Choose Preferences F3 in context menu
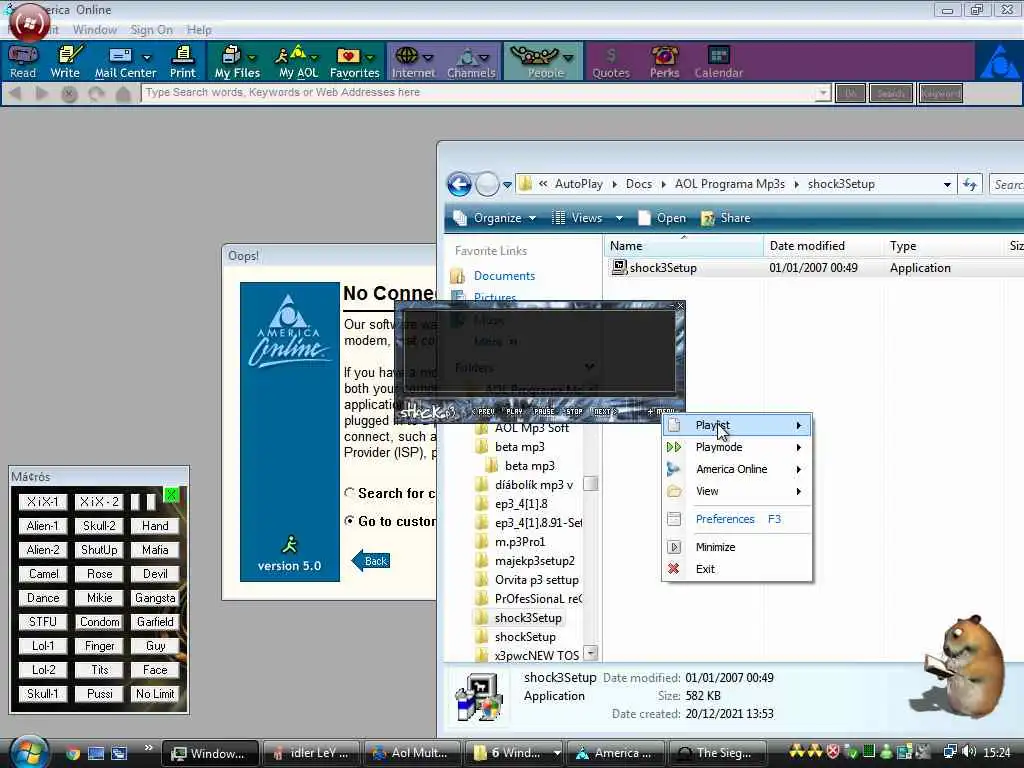The height and width of the screenshot is (768, 1024). pos(737,519)
